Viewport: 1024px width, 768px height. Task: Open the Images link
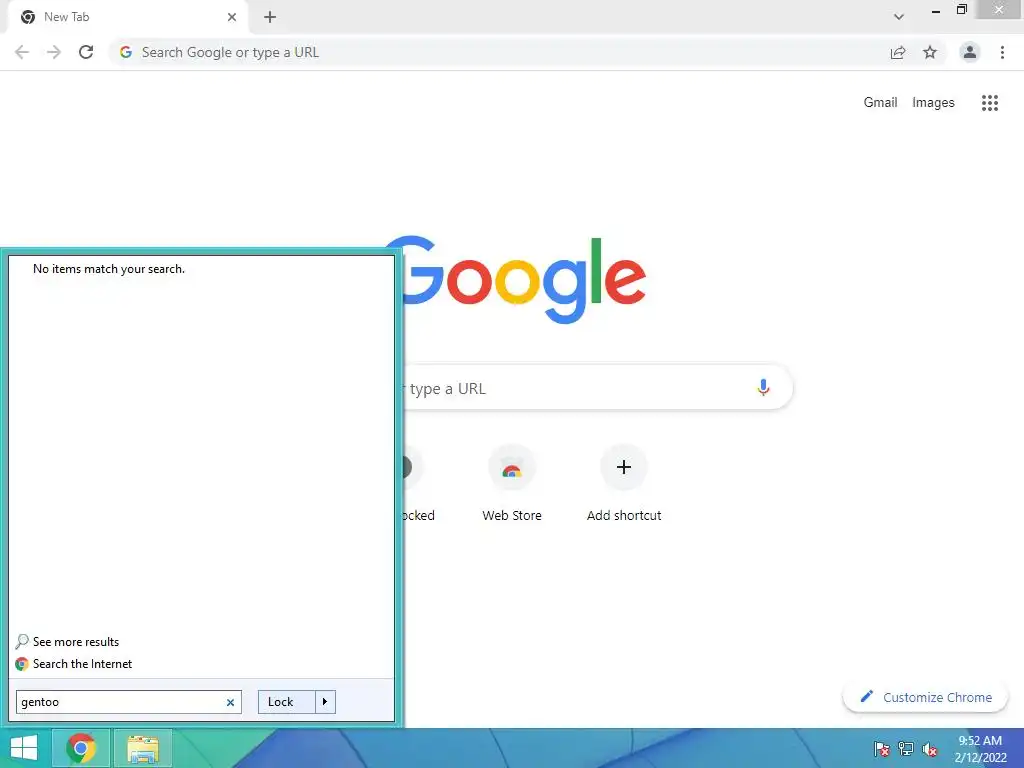click(x=933, y=103)
